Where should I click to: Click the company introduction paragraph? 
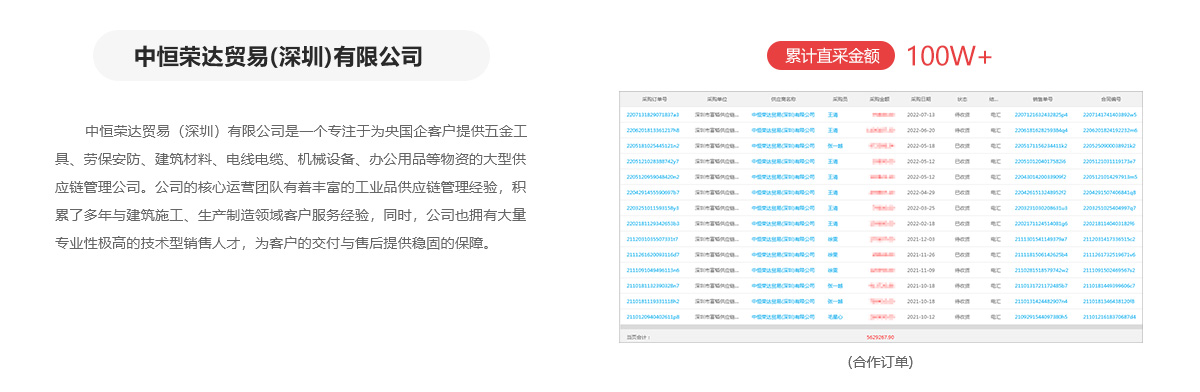[x=291, y=187]
